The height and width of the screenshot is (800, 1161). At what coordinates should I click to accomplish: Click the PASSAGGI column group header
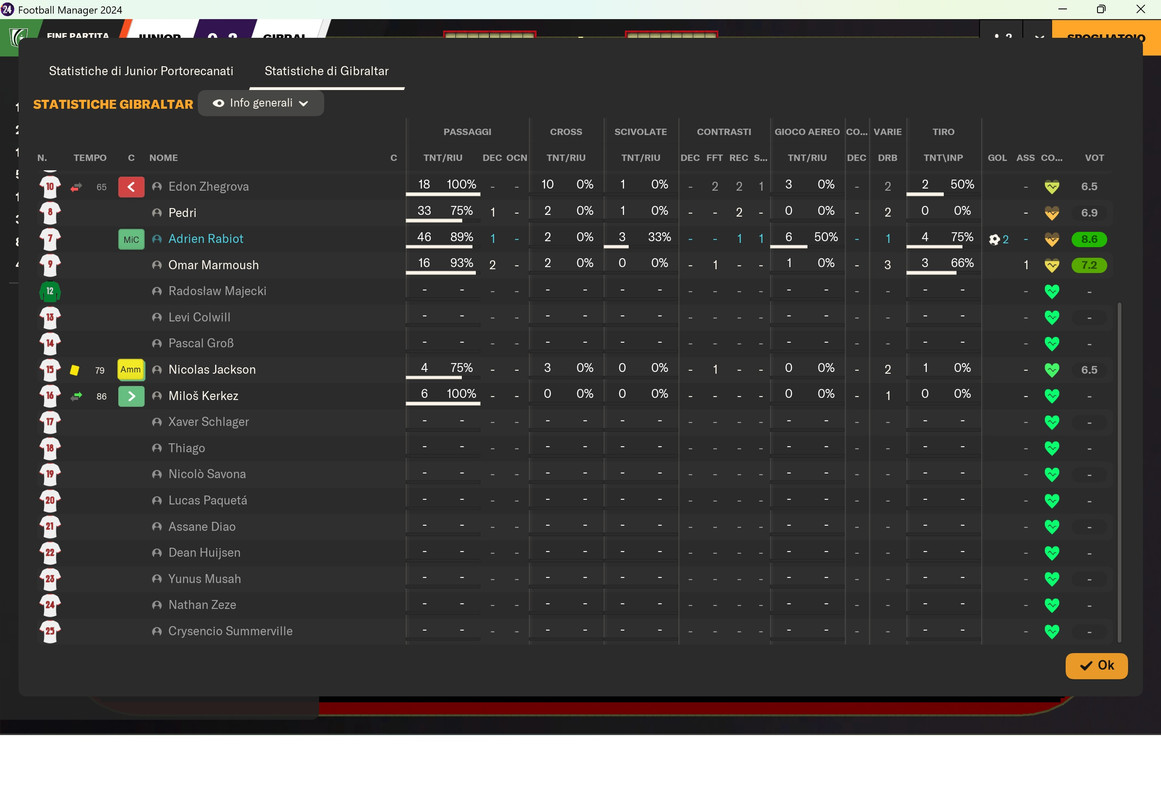coord(467,132)
